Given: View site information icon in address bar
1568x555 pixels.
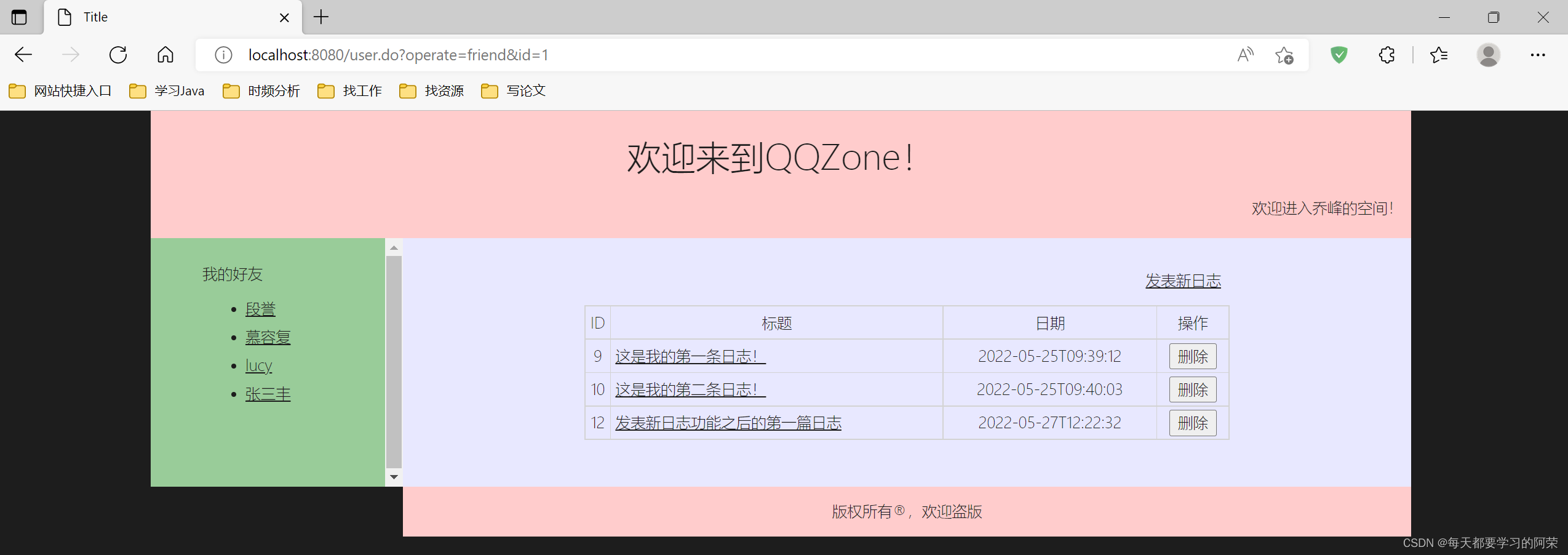Looking at the screenshot, I should [223, 55].
